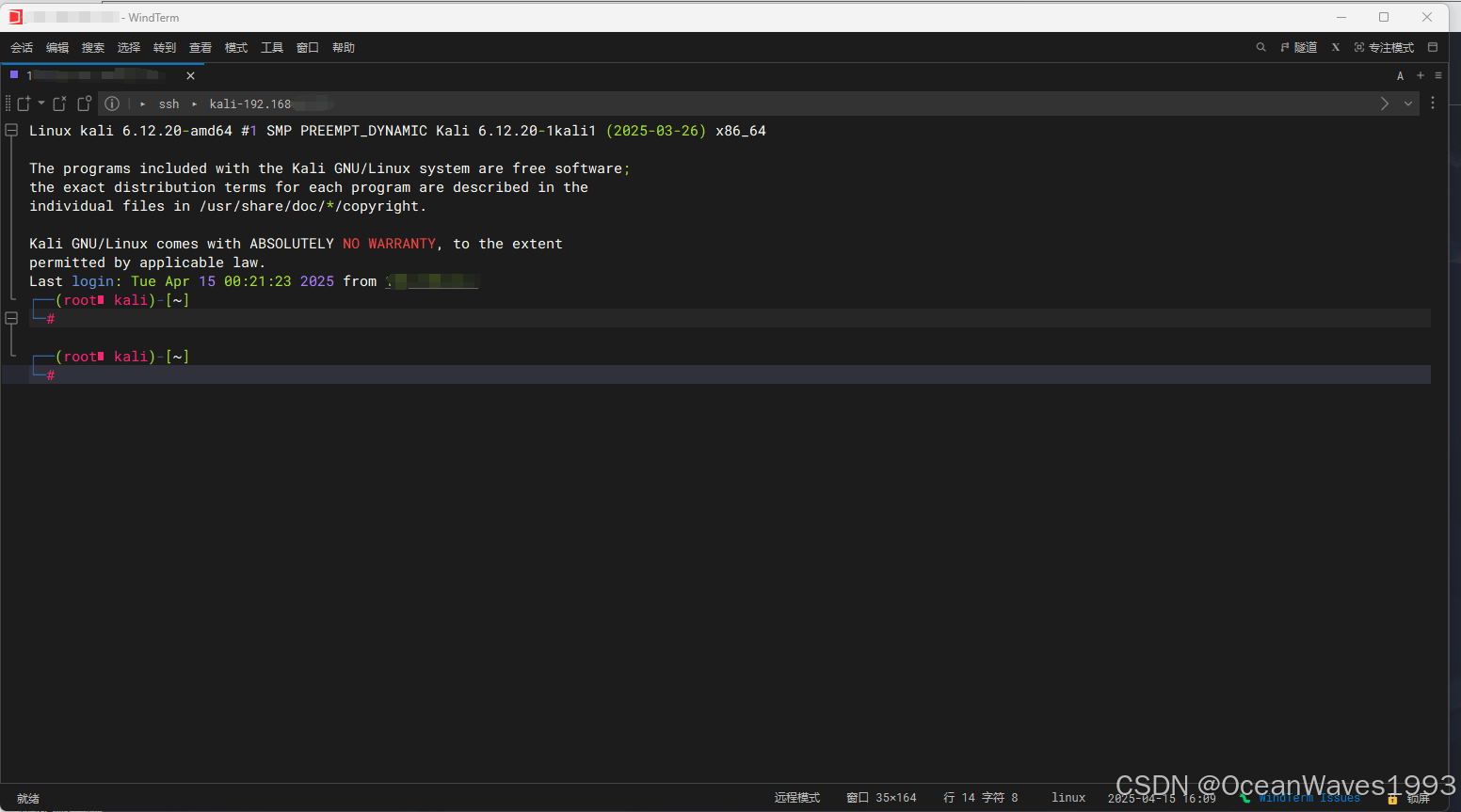Click the X server icon in the menu bar

tap(1335, 47)
